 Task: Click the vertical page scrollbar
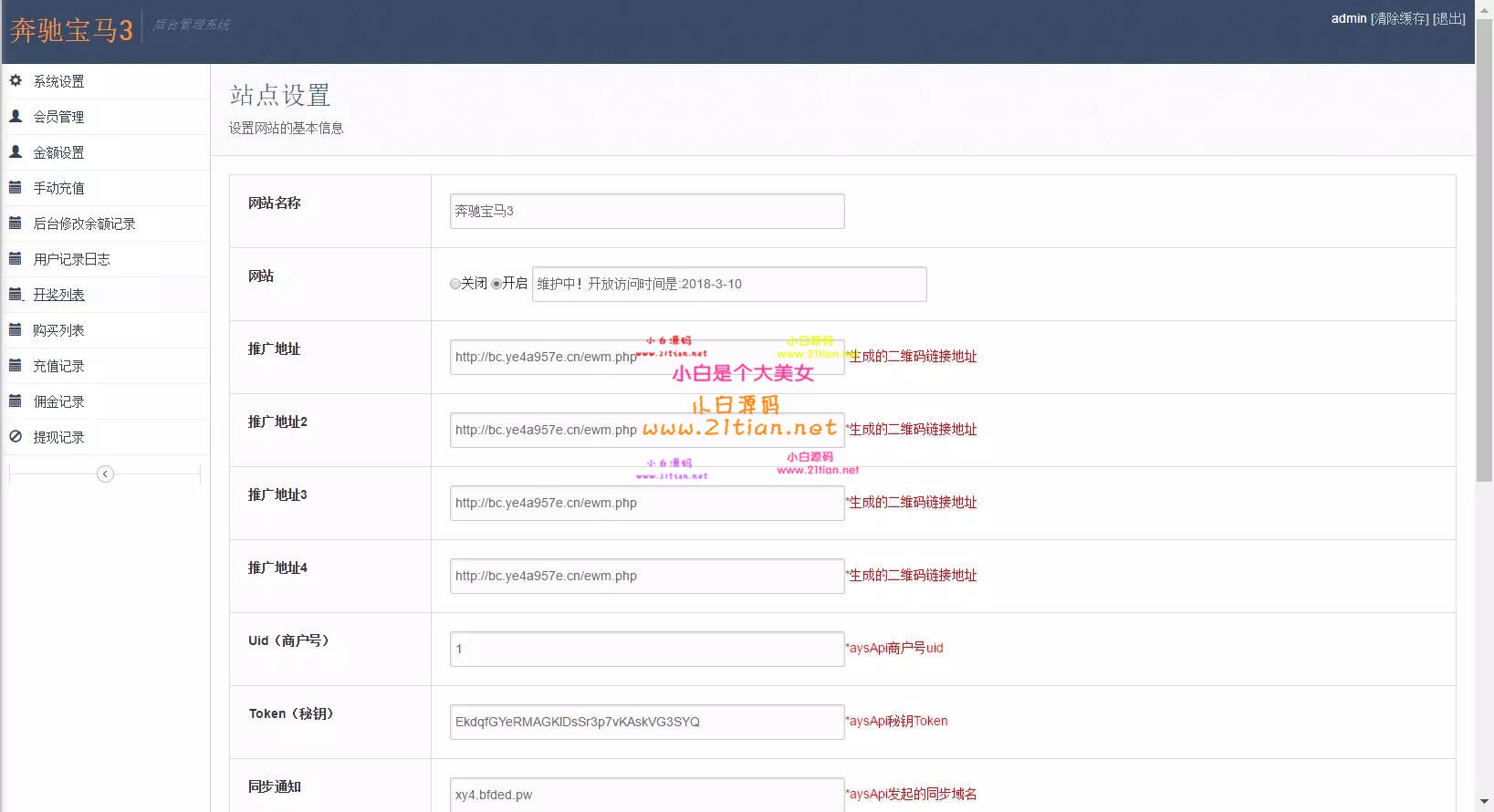[1484, 274]
